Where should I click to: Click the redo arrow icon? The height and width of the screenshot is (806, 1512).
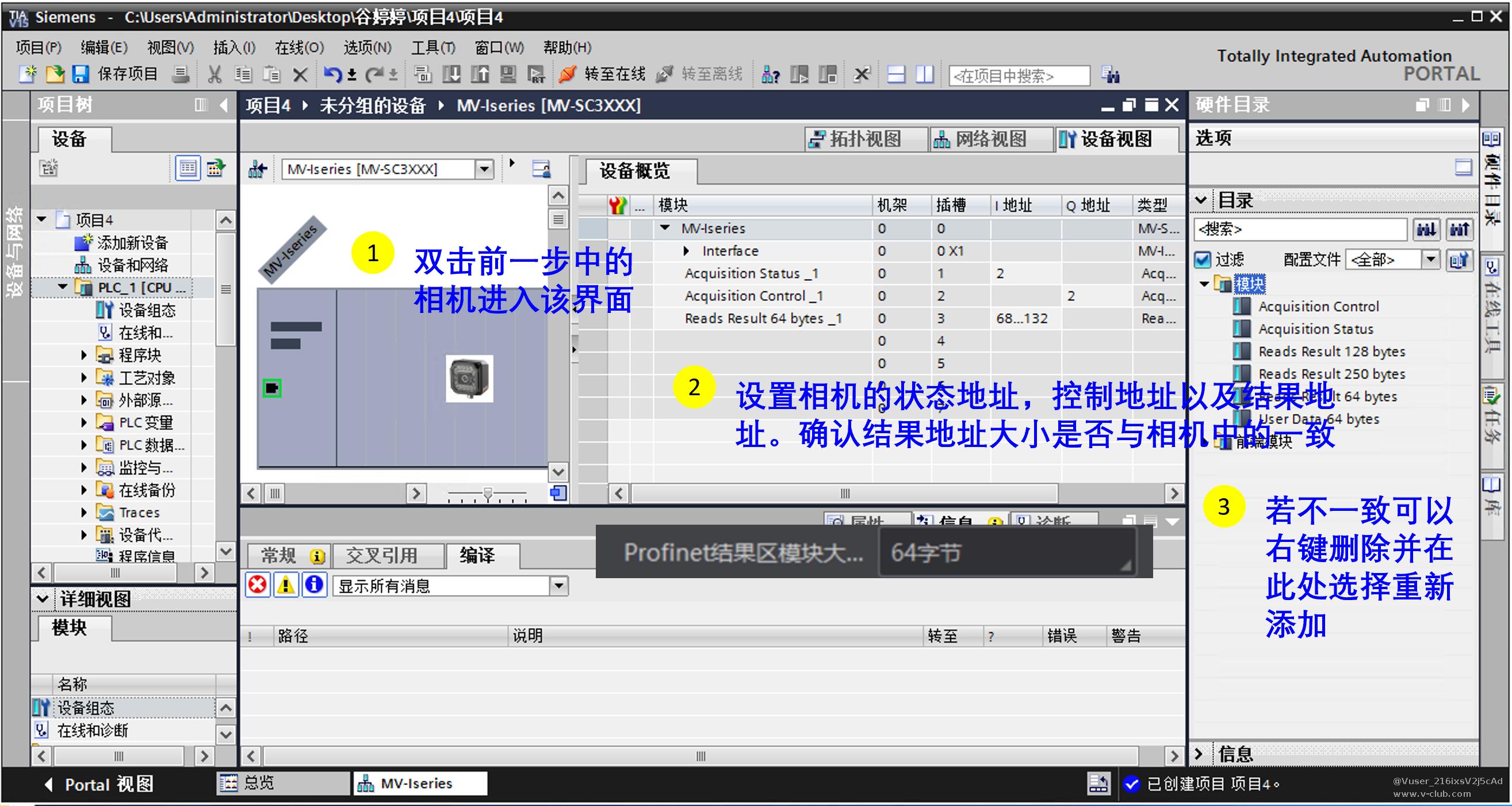coord(374,75)
